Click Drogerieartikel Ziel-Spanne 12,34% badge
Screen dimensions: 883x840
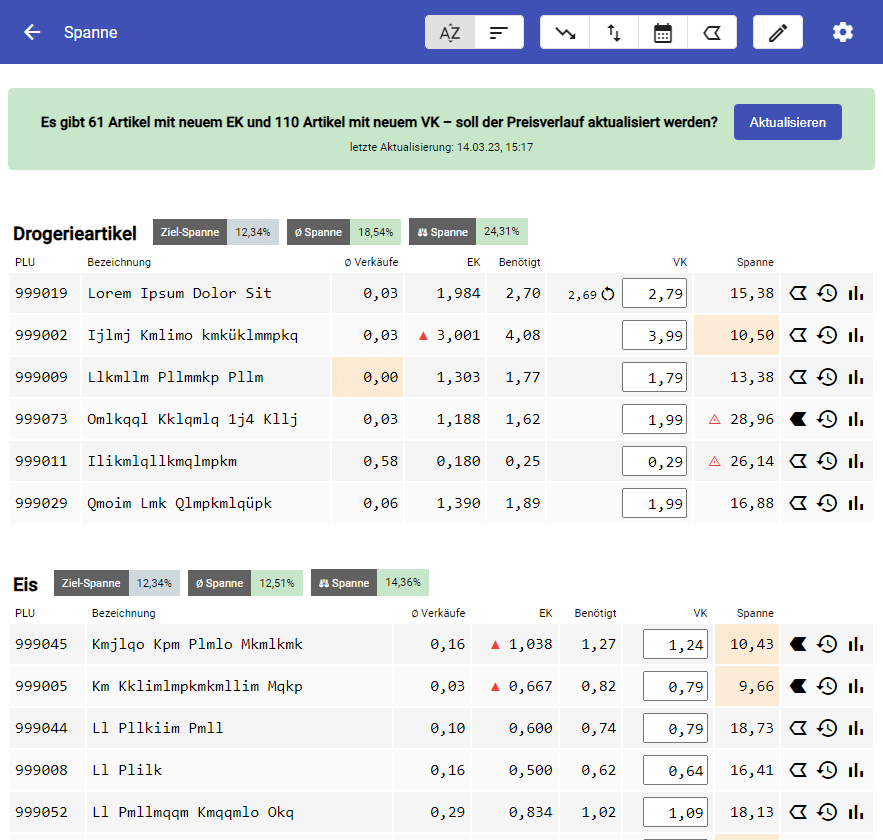(x=216, y=232)
